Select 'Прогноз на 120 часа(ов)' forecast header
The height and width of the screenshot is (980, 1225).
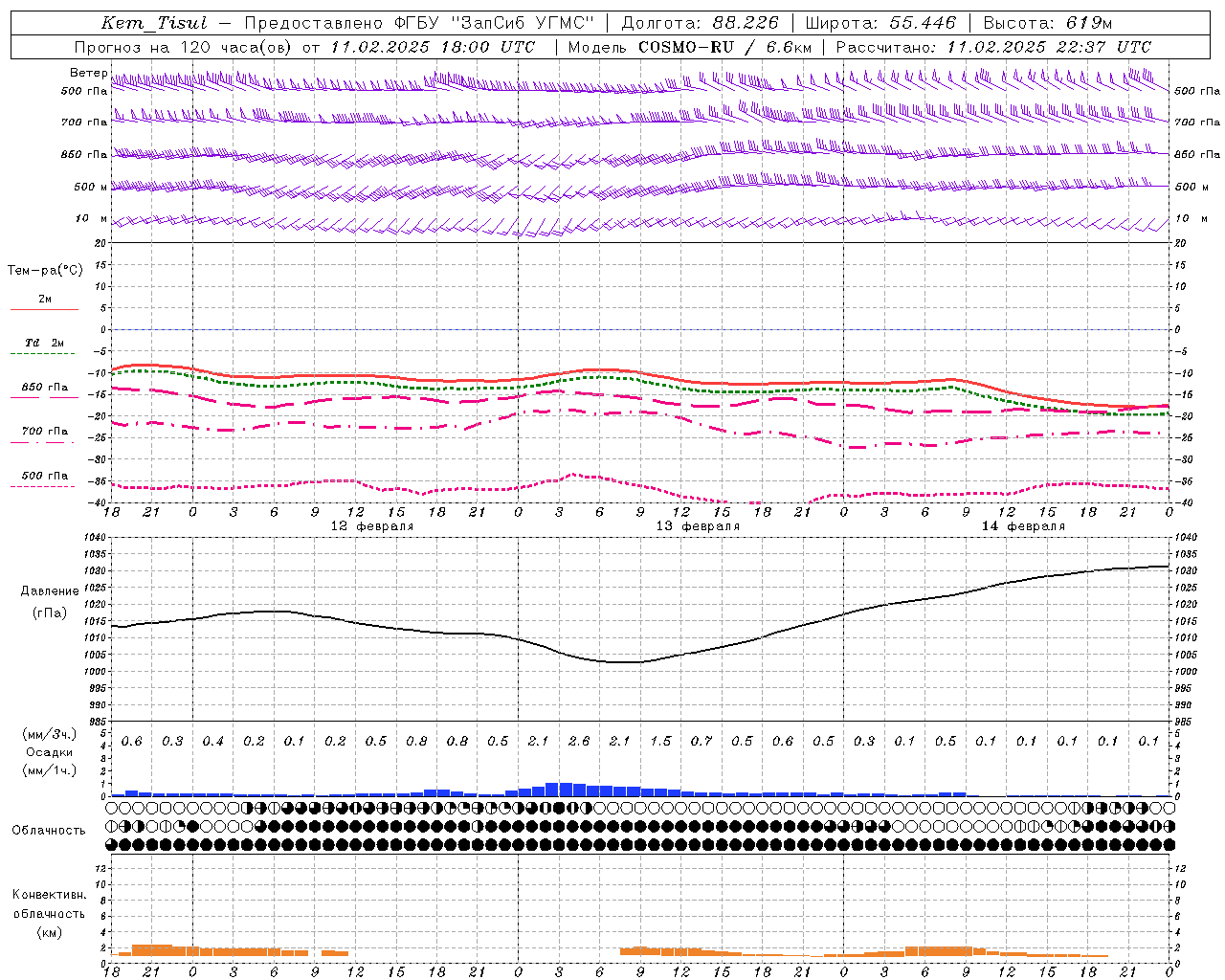coord(184,47)
